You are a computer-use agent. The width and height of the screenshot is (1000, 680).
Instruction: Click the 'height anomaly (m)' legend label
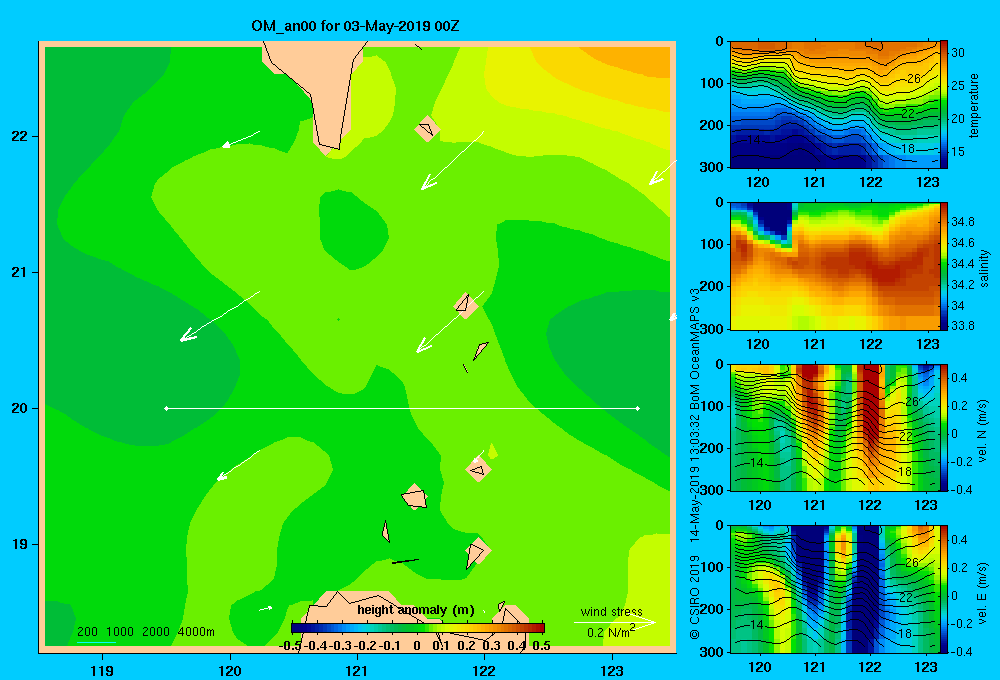(x=416, y=610)
